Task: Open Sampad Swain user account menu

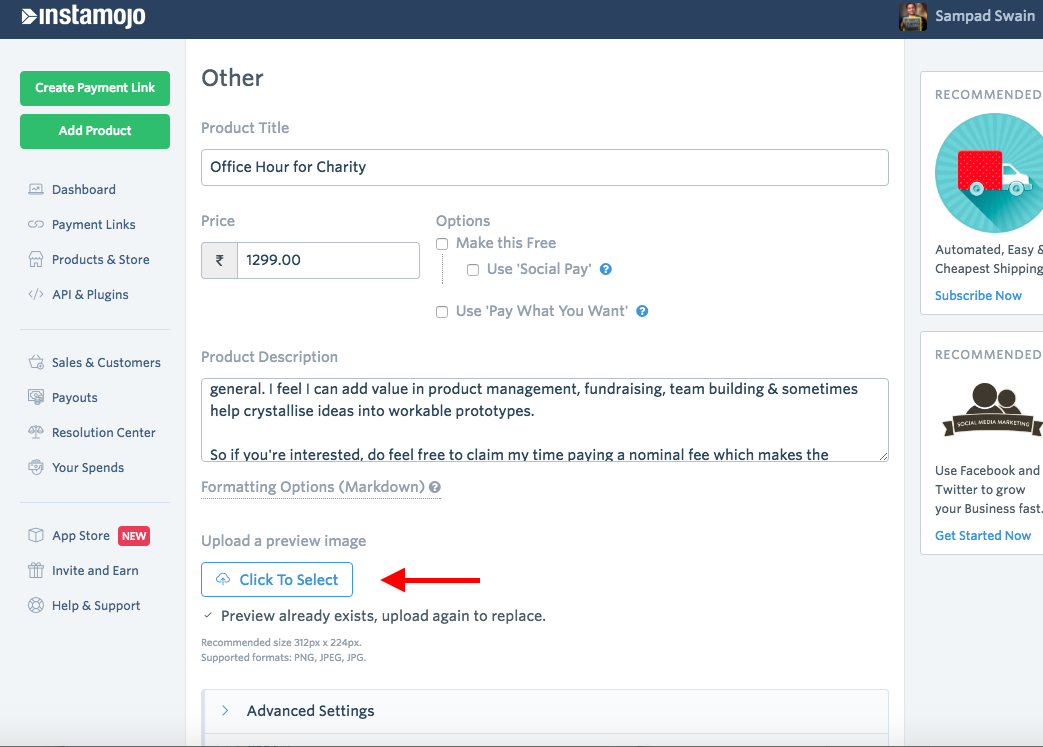Action: click(970, 16)
